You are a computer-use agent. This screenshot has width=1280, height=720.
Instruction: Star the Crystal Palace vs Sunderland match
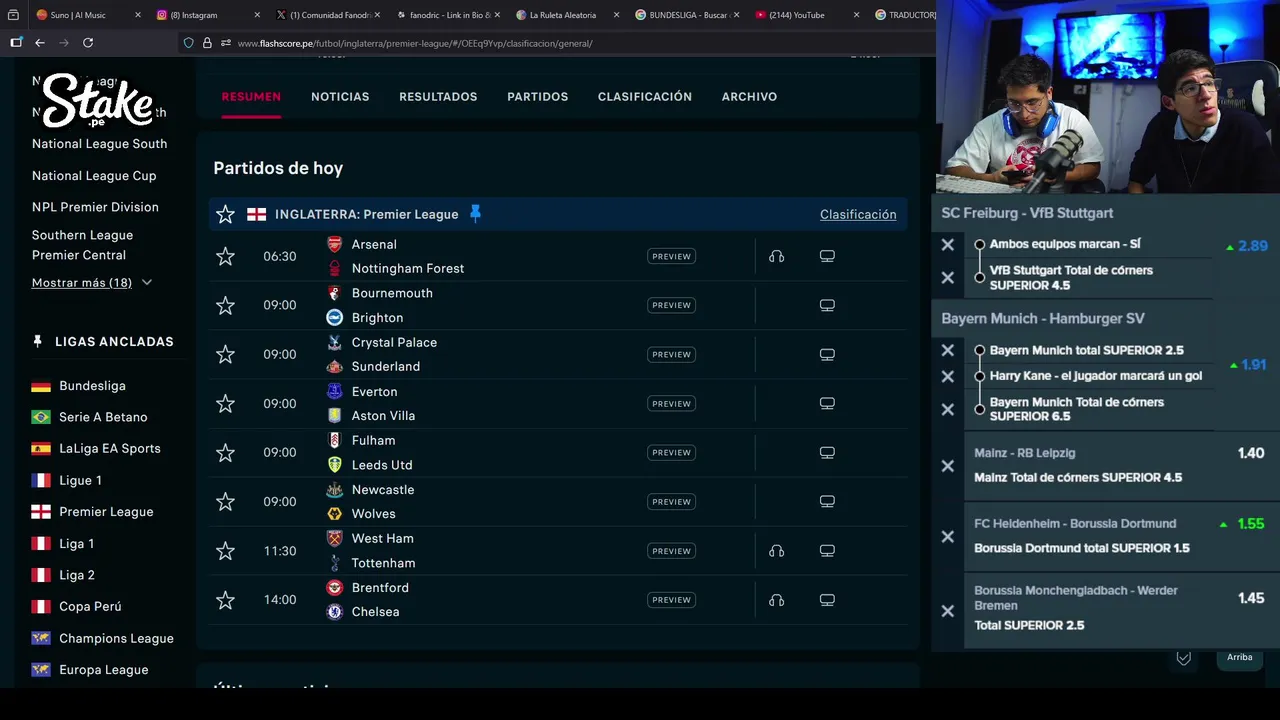pyautogui.click(x=226, y=354)
